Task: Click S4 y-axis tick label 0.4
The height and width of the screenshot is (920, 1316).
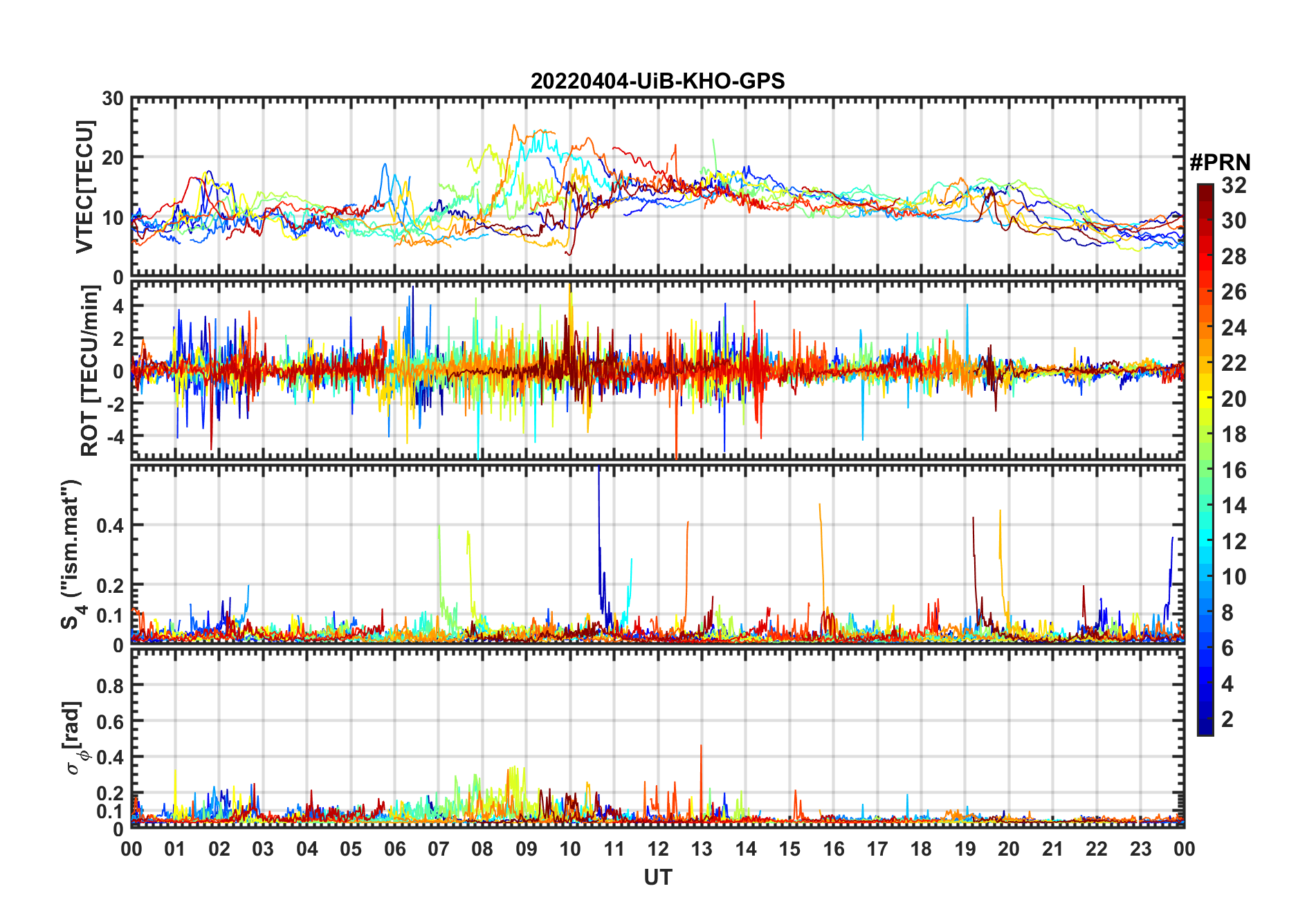Action: (x=111, y=525)
